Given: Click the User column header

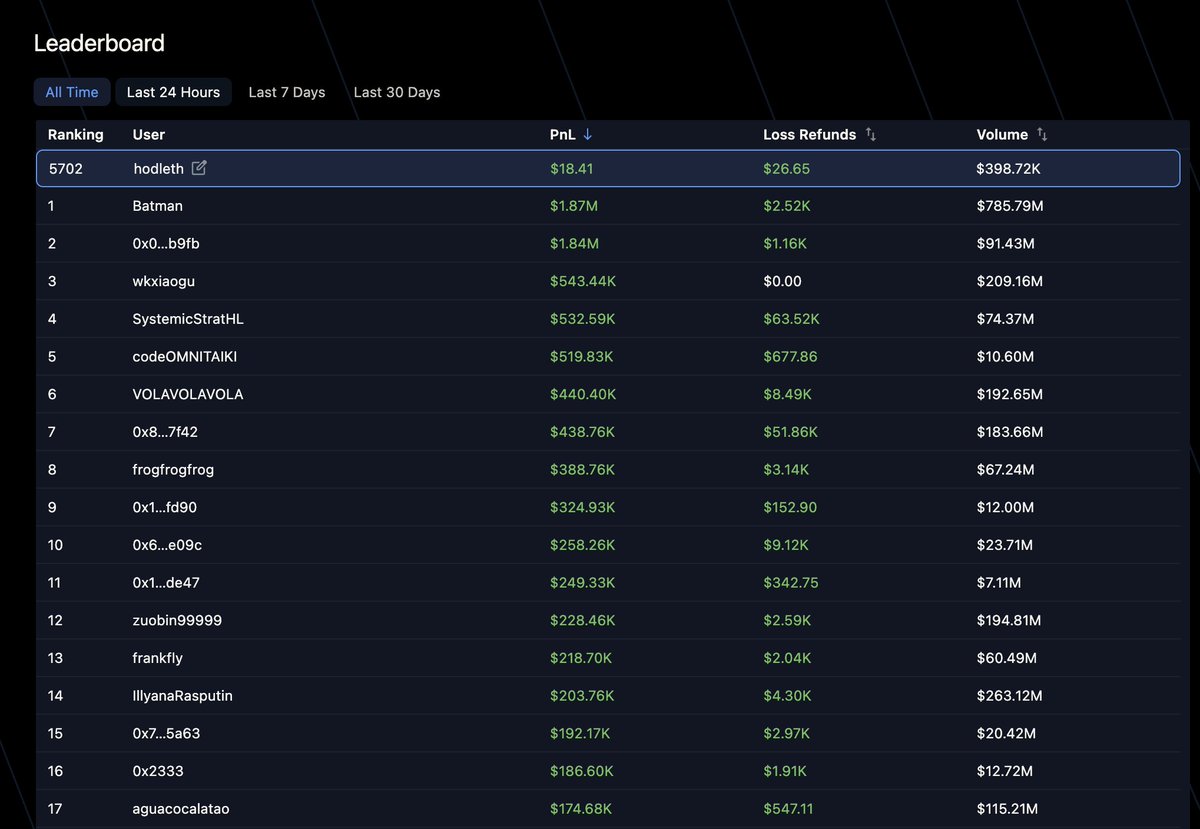Looking at the screenshot, I should (x=149, y=135).
